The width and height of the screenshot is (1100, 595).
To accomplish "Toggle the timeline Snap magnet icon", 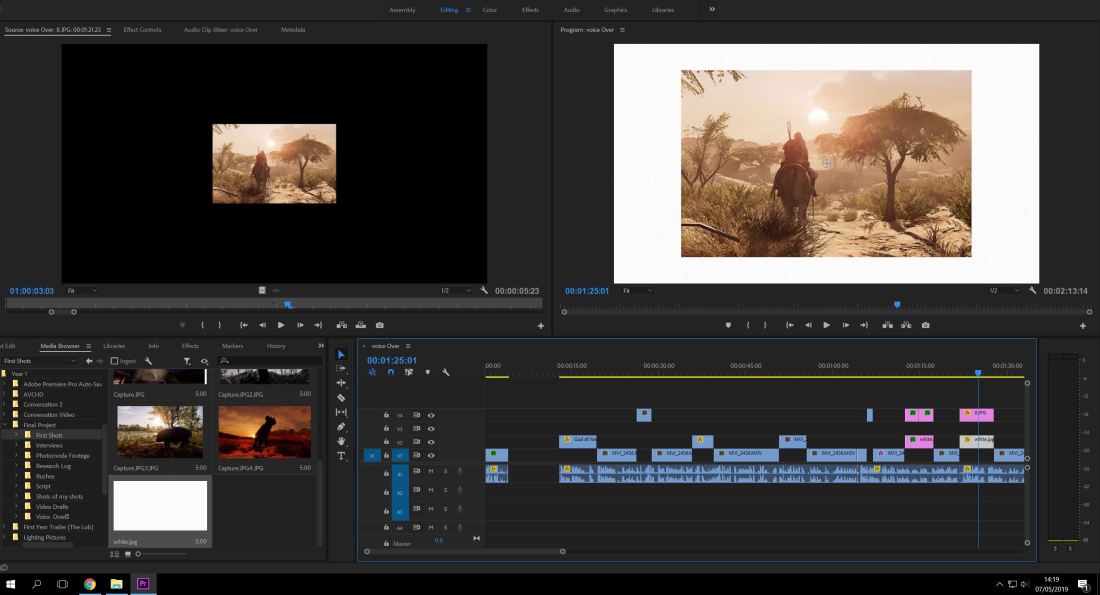I will pyautogui.click(x=391, y=372).
